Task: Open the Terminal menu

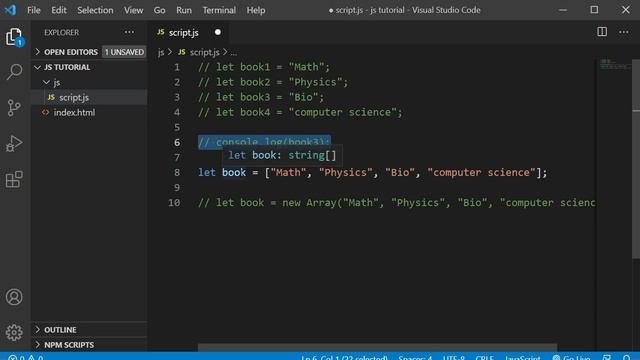Action: [219, 10]
